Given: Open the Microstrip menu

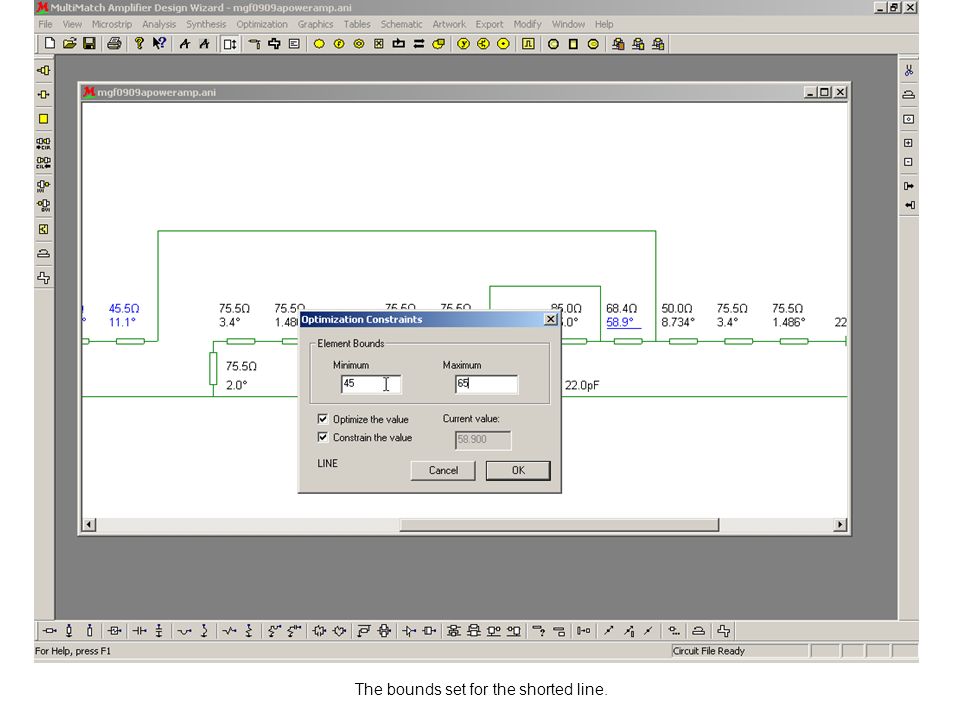Looking at the screenshot, I should pos(112,24).
